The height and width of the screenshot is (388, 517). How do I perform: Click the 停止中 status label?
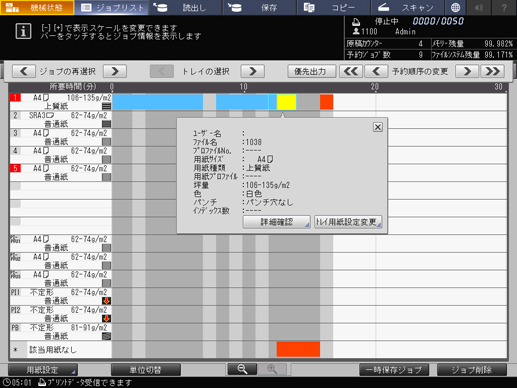click(x=386, y=22)
